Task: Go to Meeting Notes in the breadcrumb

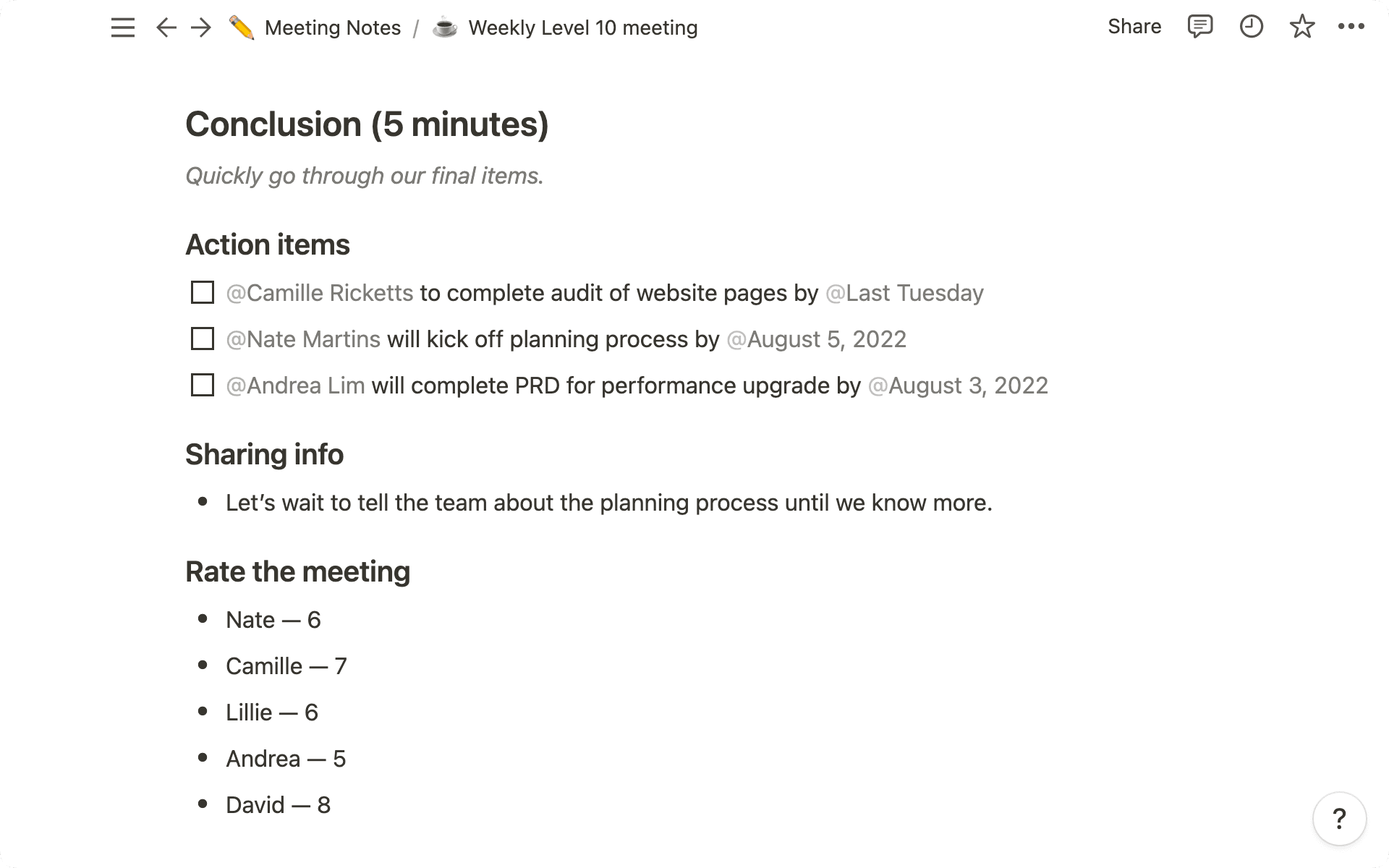Action: pos(334,27)
